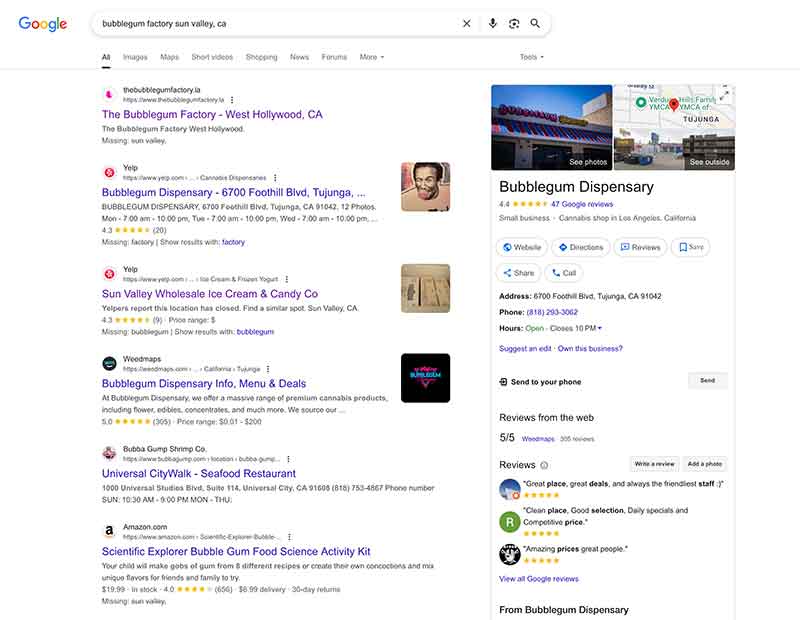Click Suggest an edit link

pyautogui.click(x=525, y=349)
